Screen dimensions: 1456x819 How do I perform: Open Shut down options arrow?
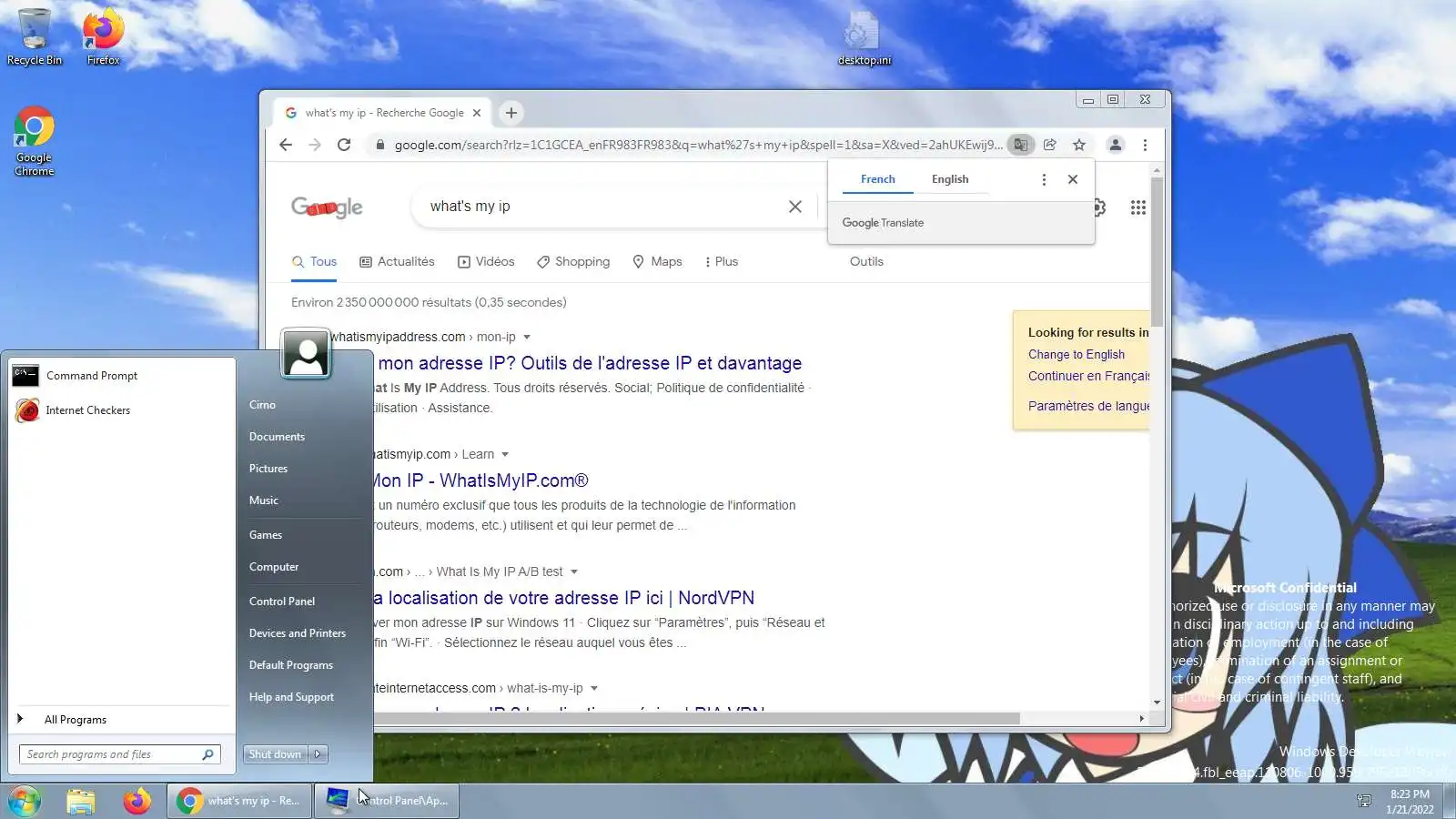[318, 754]
